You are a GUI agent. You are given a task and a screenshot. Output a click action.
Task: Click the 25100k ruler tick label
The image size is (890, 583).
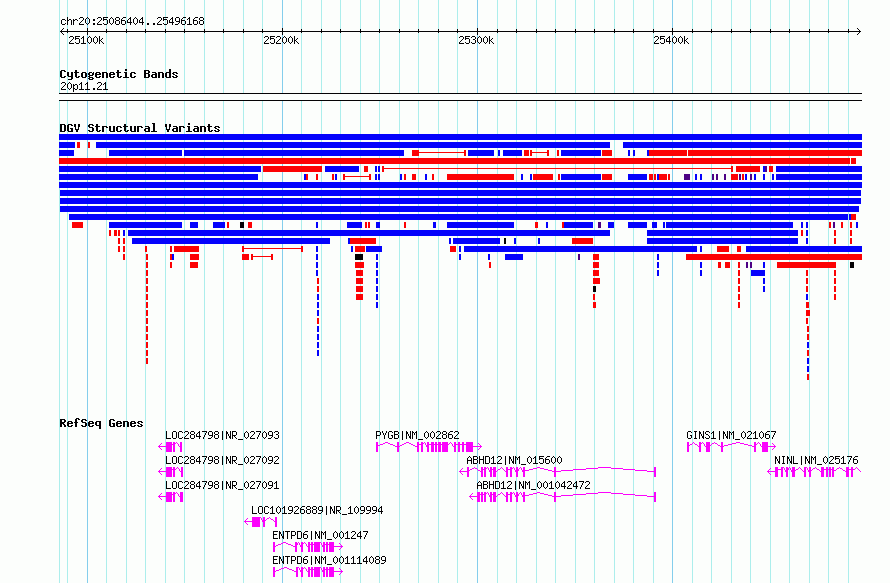pyautogui.click(x=86, y=40)
